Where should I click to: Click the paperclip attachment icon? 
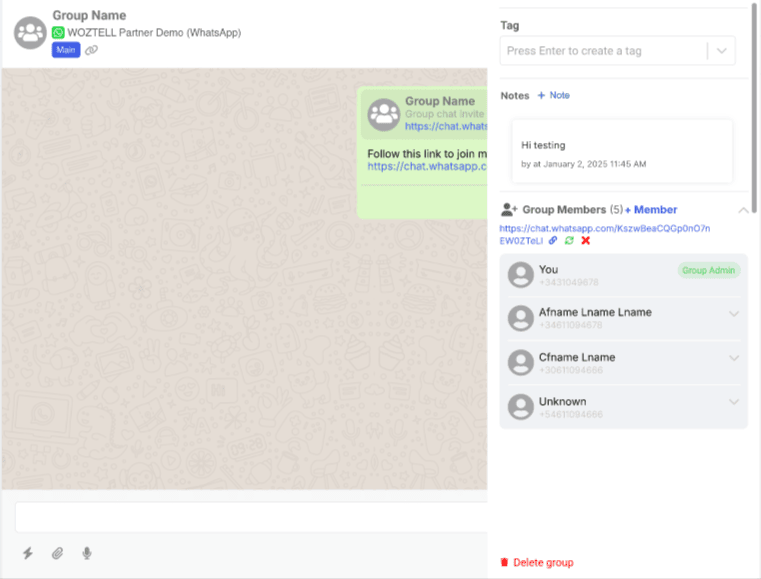57,553
